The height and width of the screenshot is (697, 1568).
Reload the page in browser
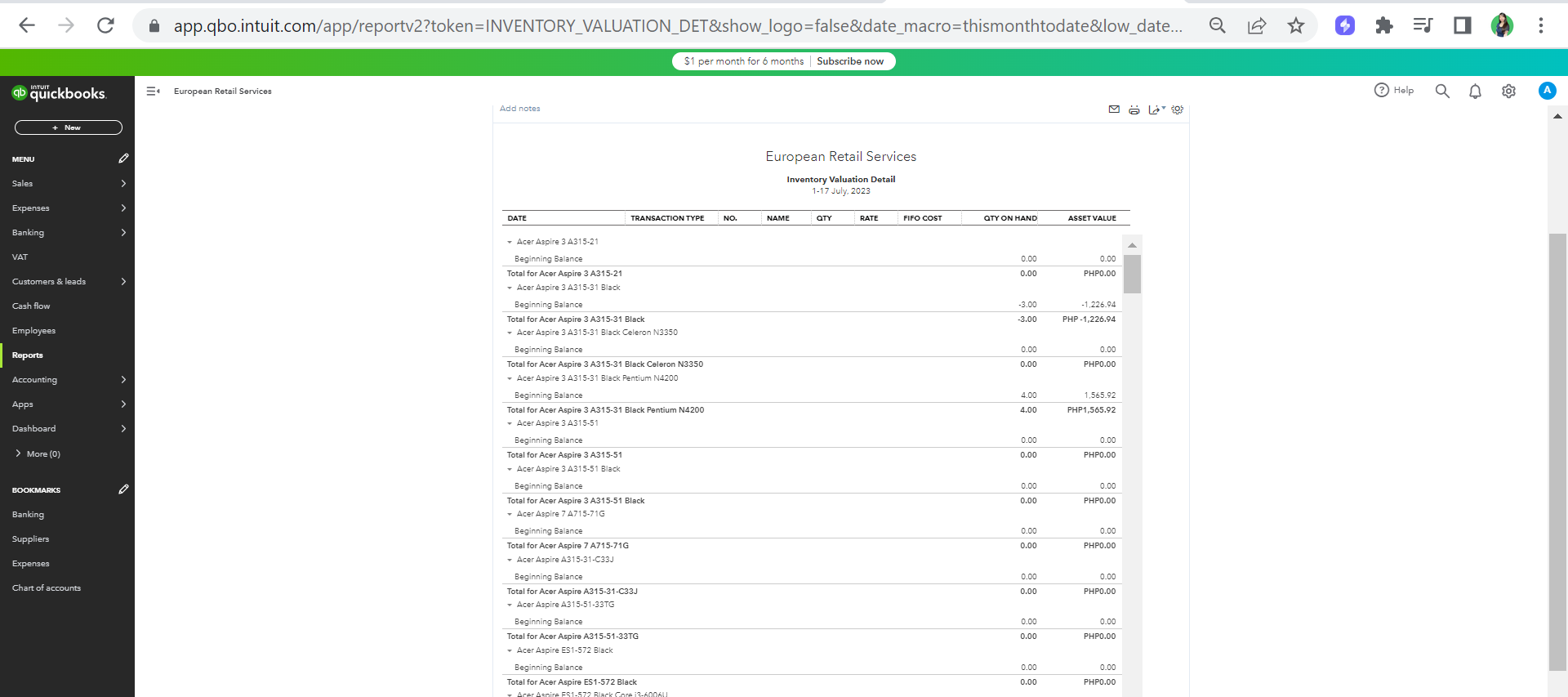coord(105,25)
